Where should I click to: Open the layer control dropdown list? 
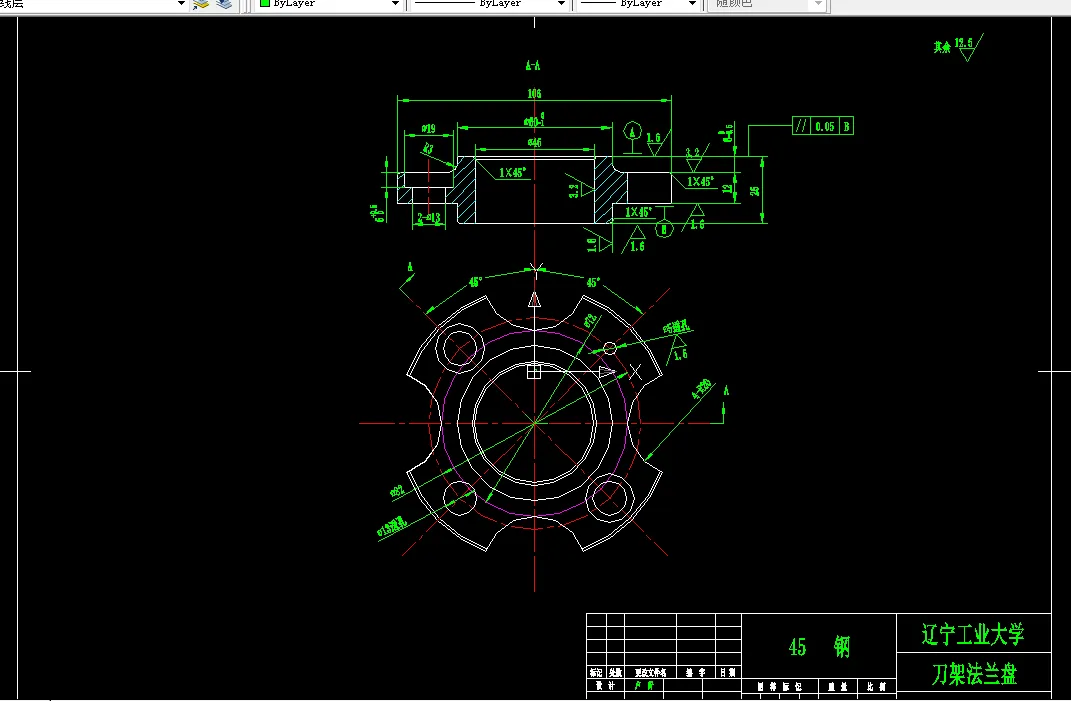pos(180,4)
